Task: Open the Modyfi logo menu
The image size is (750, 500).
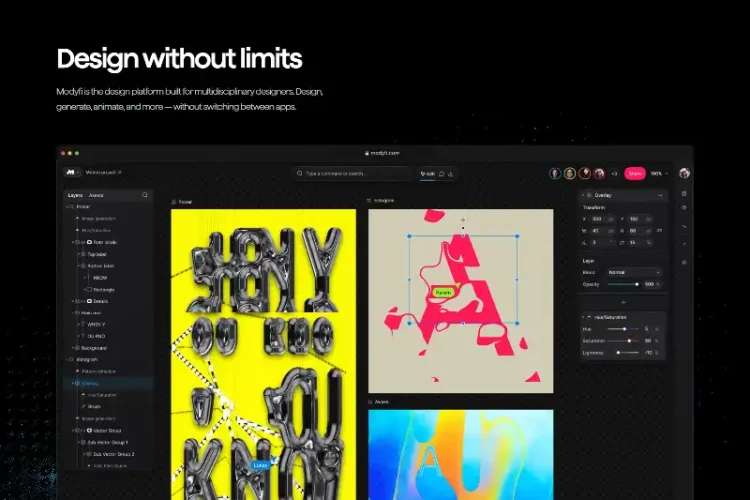Action: point(72,172)
